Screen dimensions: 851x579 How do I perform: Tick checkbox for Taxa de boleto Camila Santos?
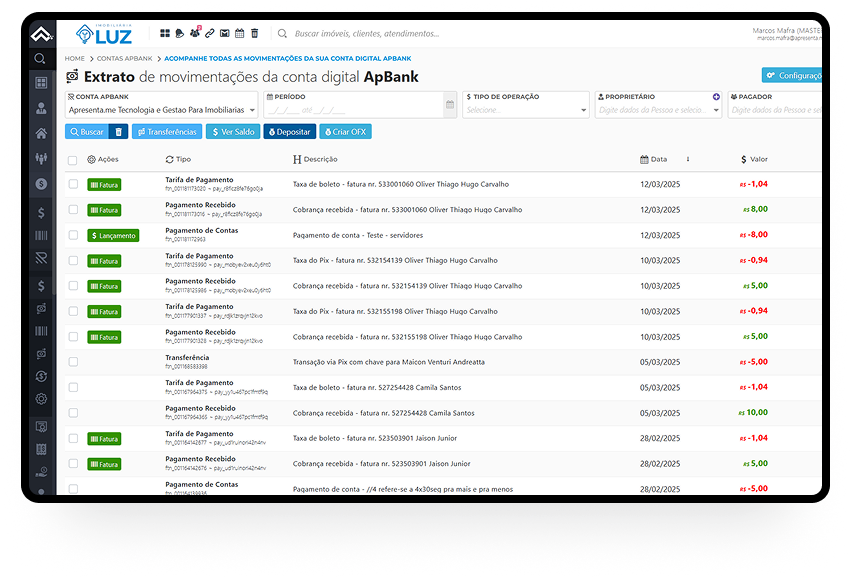pyautogui.click(x=73, y=387)
